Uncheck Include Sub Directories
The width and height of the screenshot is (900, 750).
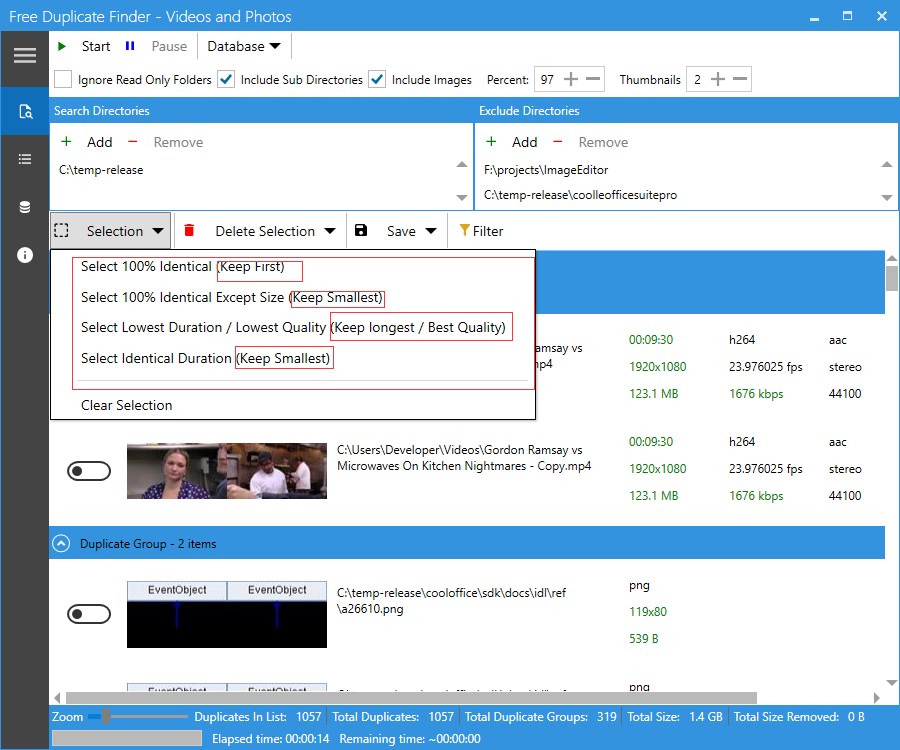pyautogui.click(x=226, y=79)
